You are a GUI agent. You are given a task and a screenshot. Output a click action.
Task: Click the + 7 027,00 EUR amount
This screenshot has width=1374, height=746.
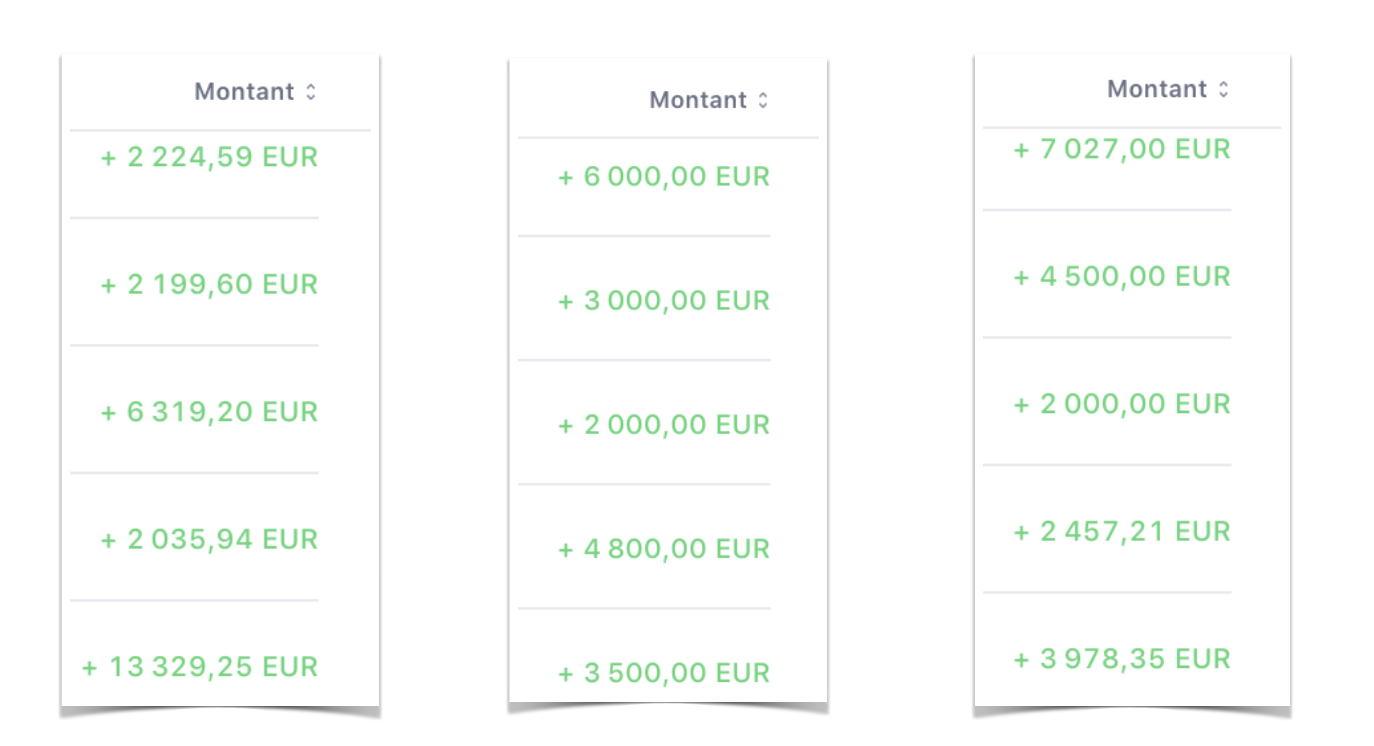(1122, 149)
